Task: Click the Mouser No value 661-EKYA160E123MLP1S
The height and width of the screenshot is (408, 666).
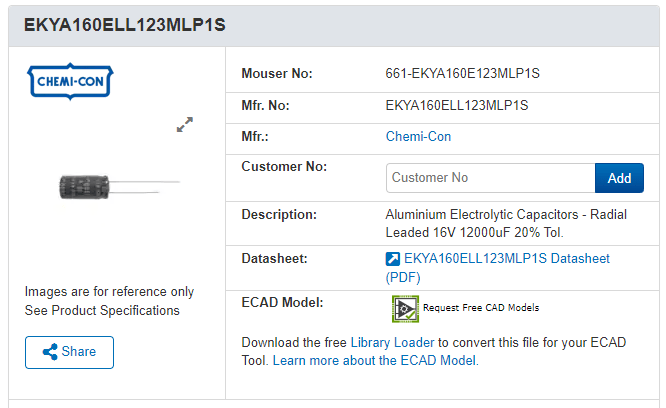Action: [462, 73]
